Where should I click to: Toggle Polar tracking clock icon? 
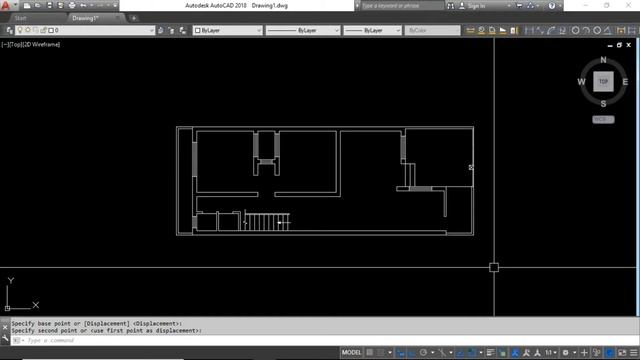click(423, 352)
